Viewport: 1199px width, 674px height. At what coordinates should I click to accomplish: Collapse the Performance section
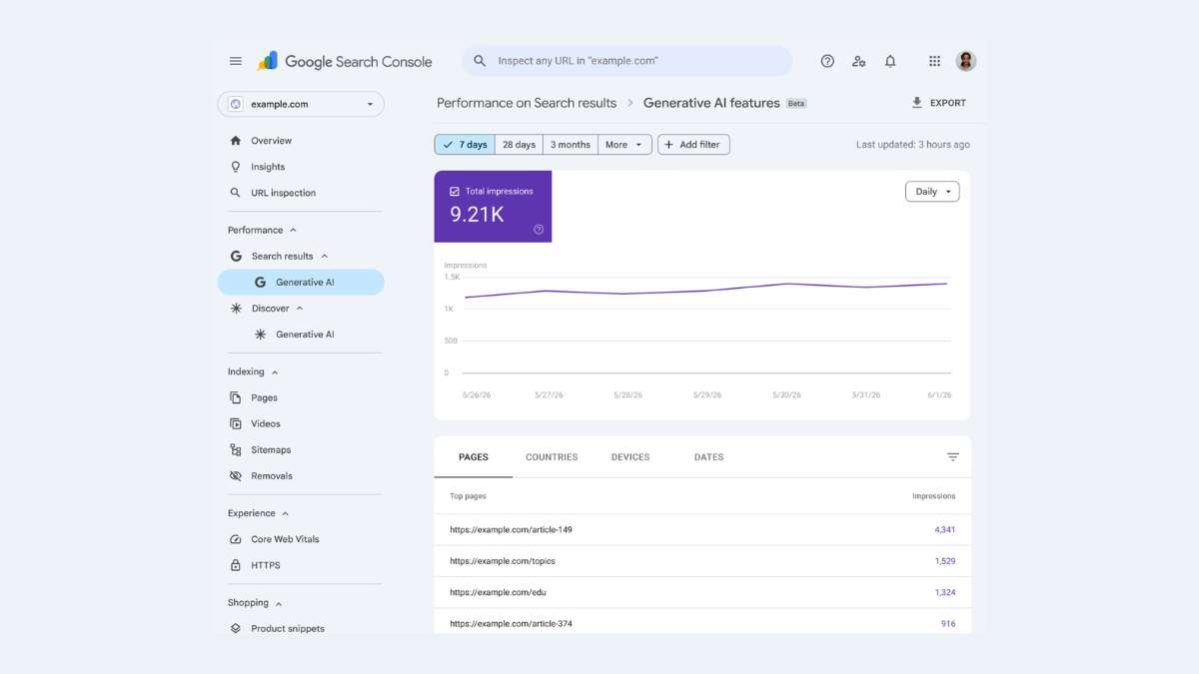[293, 230]
